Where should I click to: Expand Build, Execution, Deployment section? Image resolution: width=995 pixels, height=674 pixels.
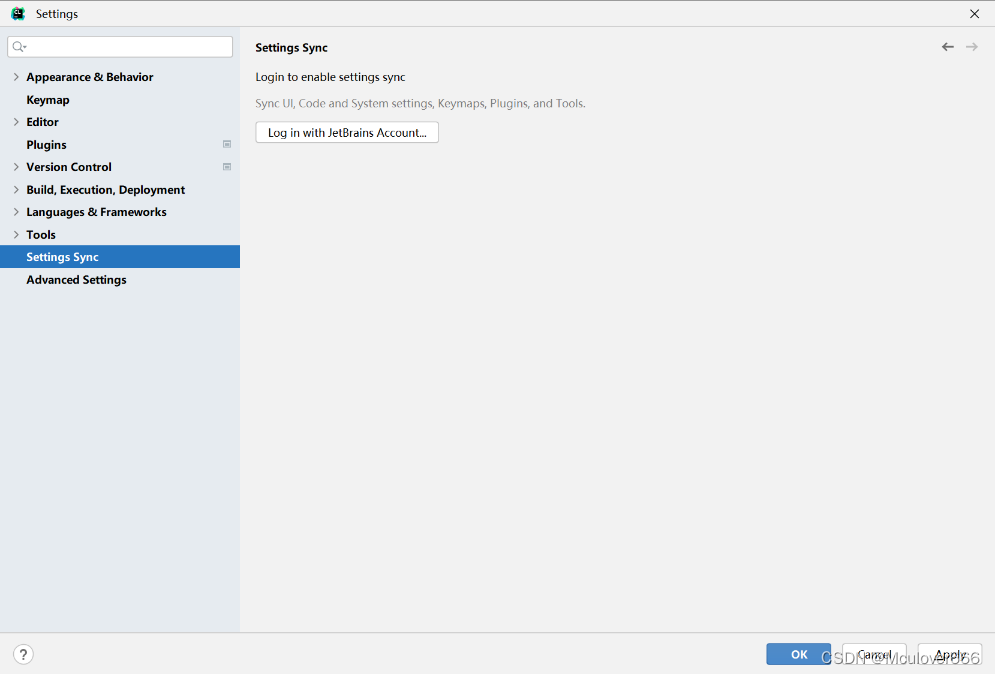pyautogui.click(x=16, y=190)
